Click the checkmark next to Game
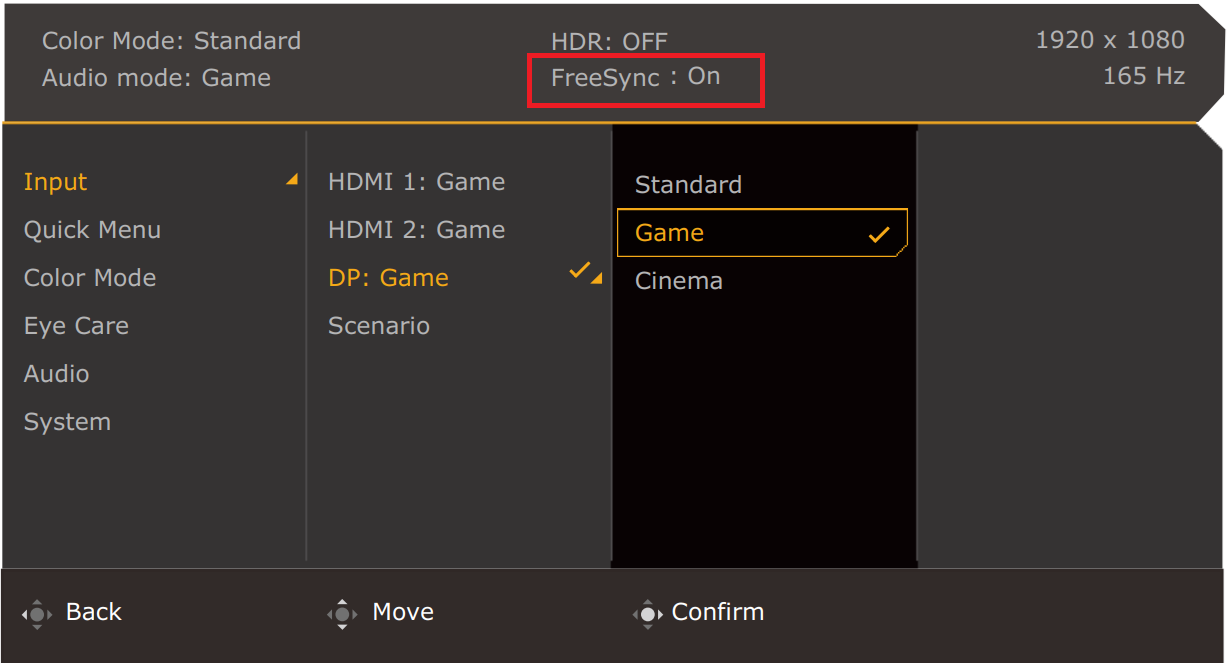Viewport: 1228px width, 663px height. click(x=879, y=235)
